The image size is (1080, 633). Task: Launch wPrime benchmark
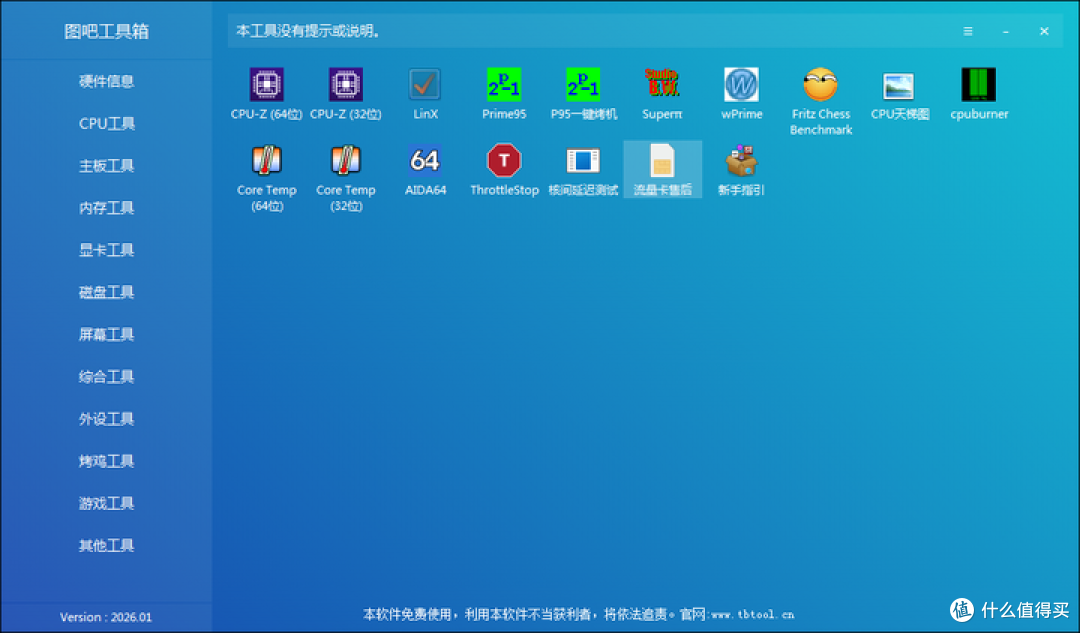[x=742, y=94]
